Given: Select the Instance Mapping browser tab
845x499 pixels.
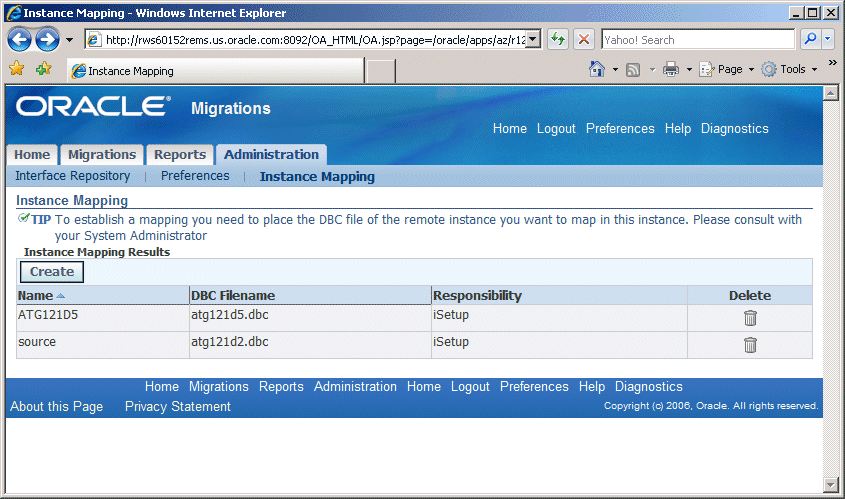Looking at the screenshot, I should (x=216, y=71).
